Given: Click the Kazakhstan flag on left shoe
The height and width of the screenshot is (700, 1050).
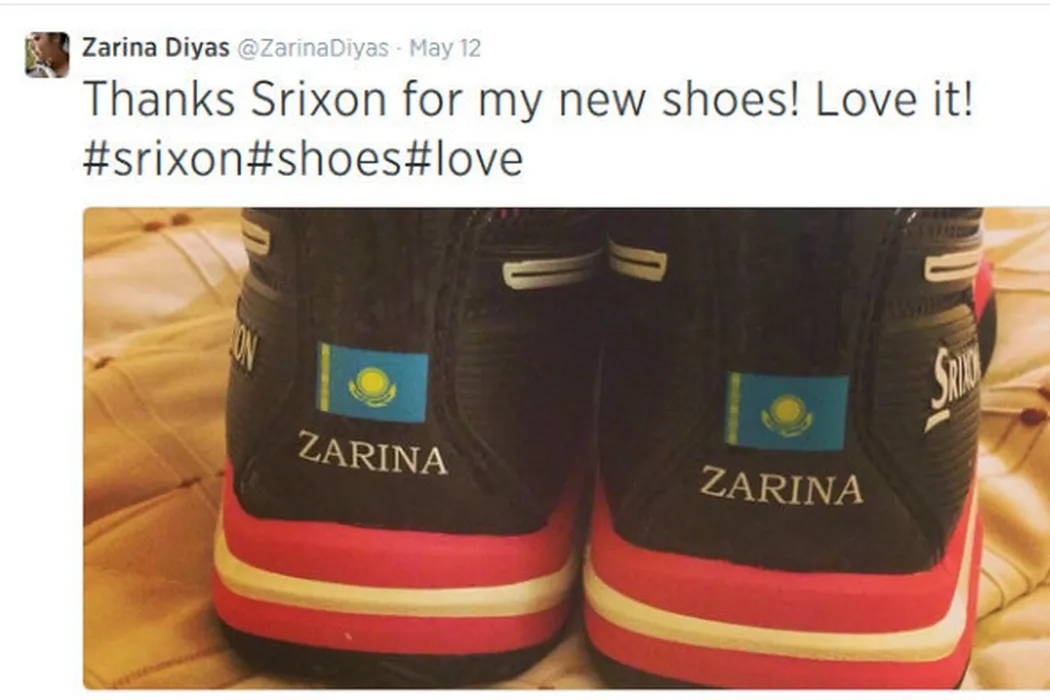Looking at the screenshot, I should click(372, 382).
